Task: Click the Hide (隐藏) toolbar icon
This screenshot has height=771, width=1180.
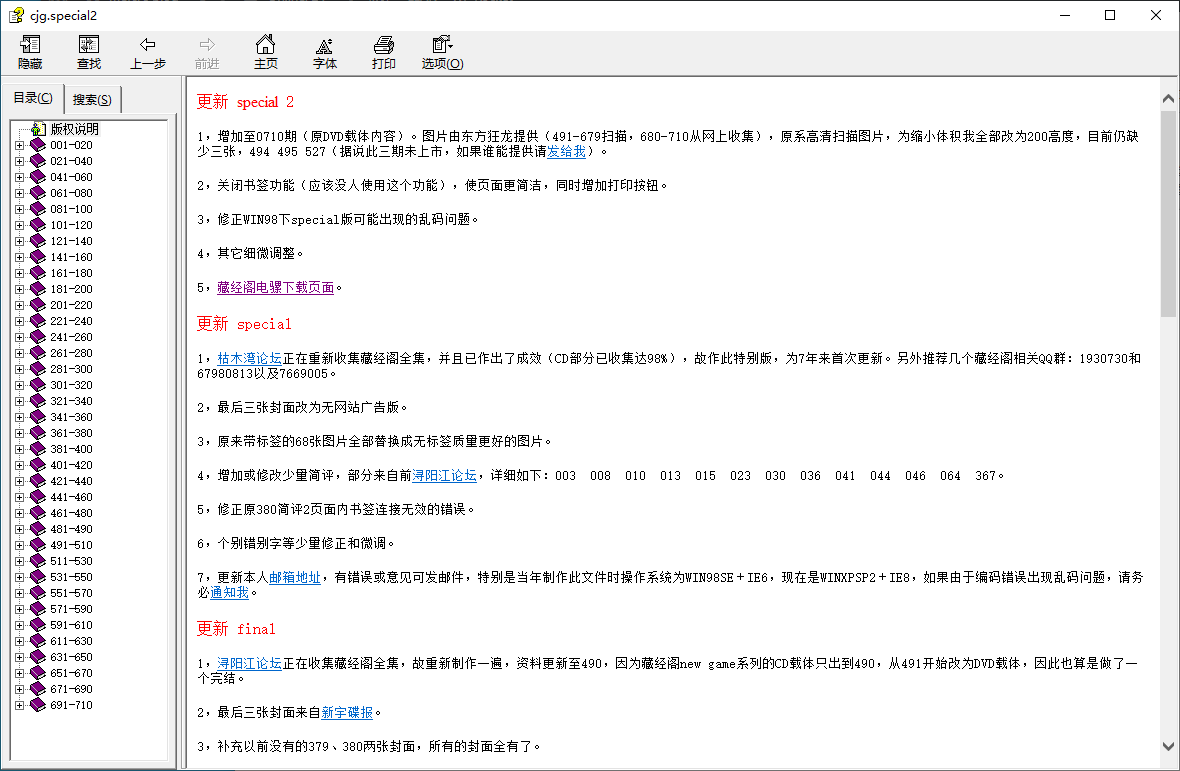Action: (x=30, y=52)
